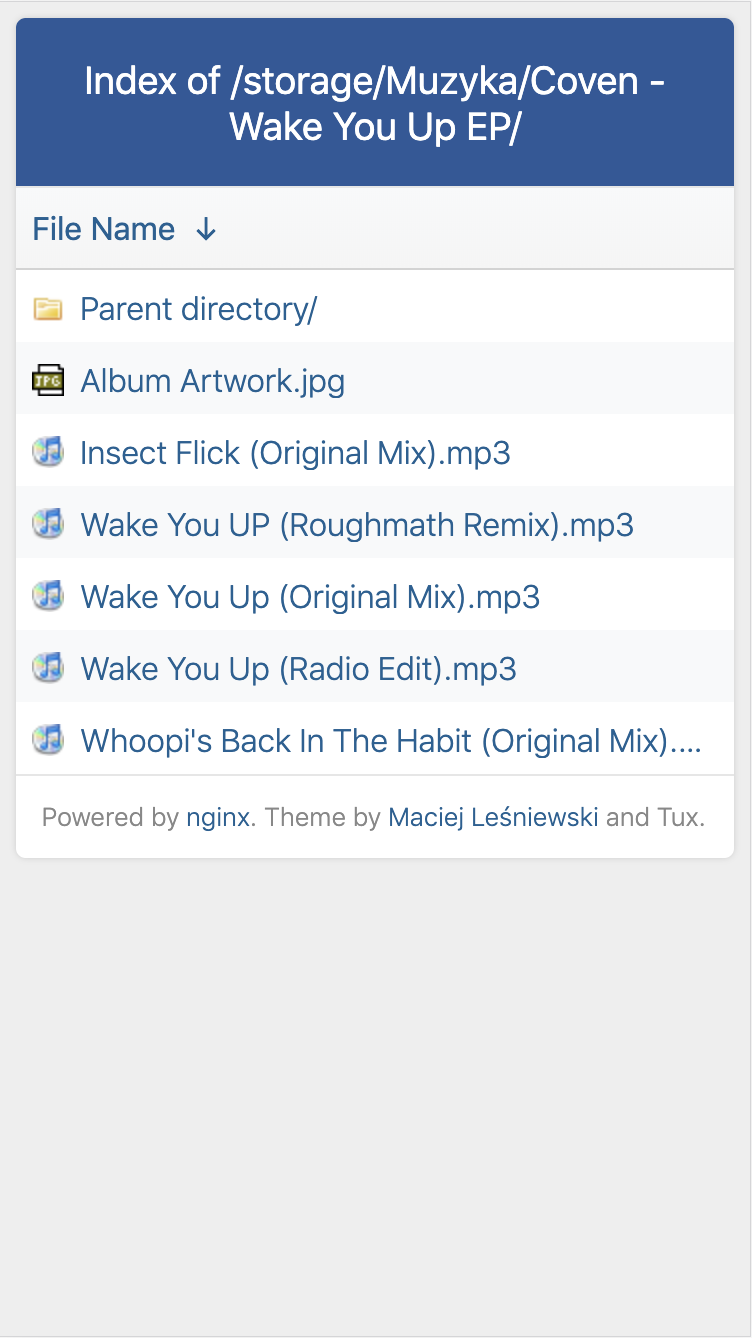Visit the nginx link in footer

tap(217, 818)
